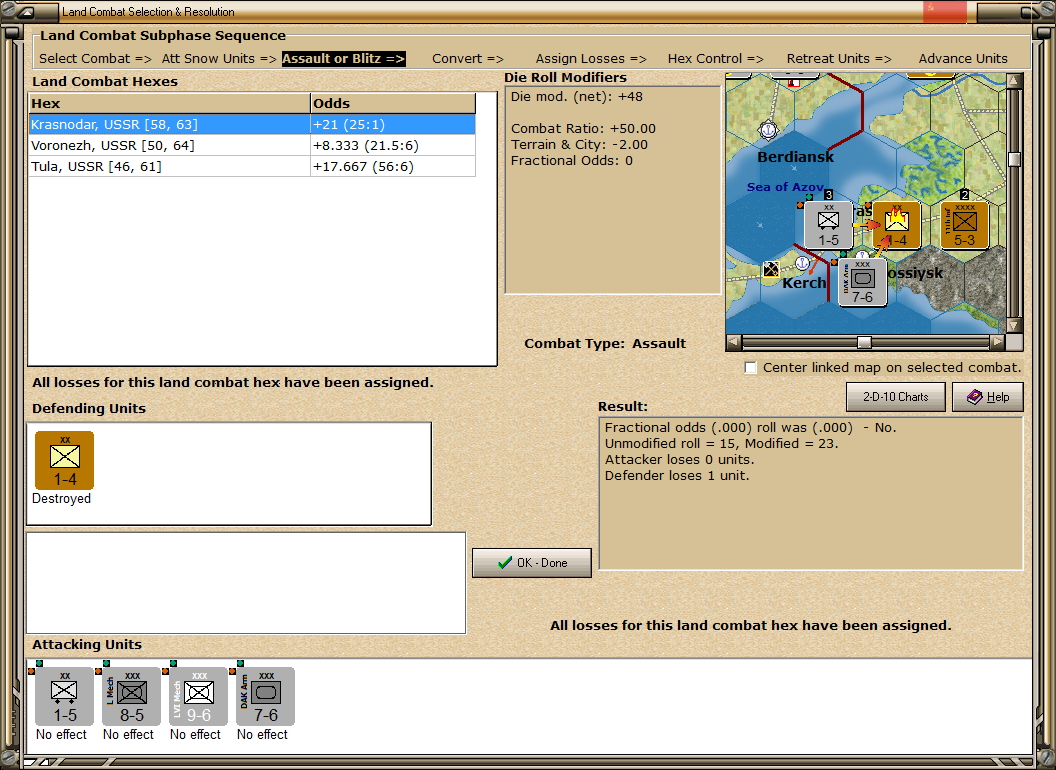1056x770 pixels.
Task: Click the Convert => subphase label
Action: tap(467, 59)
